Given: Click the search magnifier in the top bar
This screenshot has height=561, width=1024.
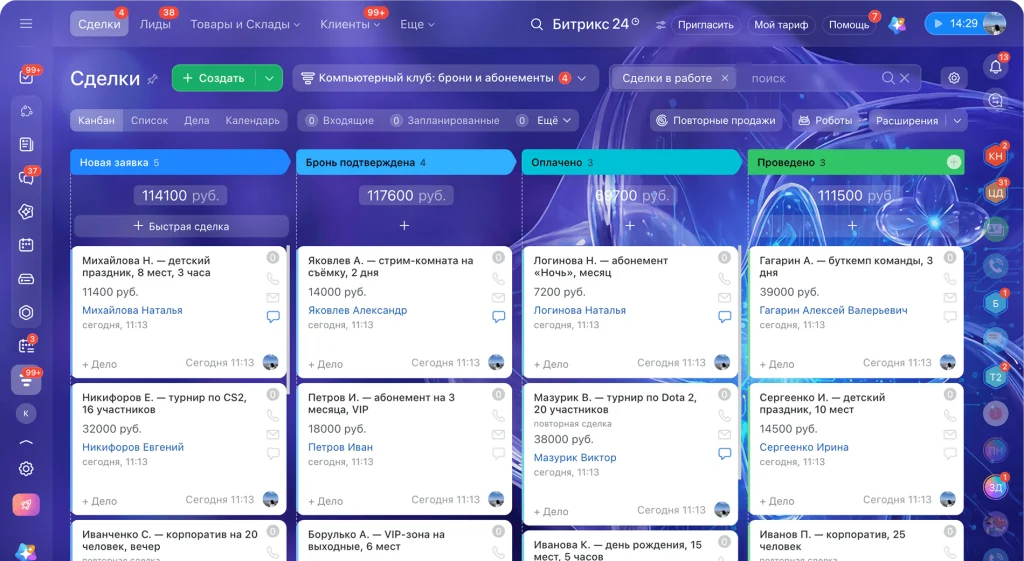Looking at the screenshot, I should point(536,24).
